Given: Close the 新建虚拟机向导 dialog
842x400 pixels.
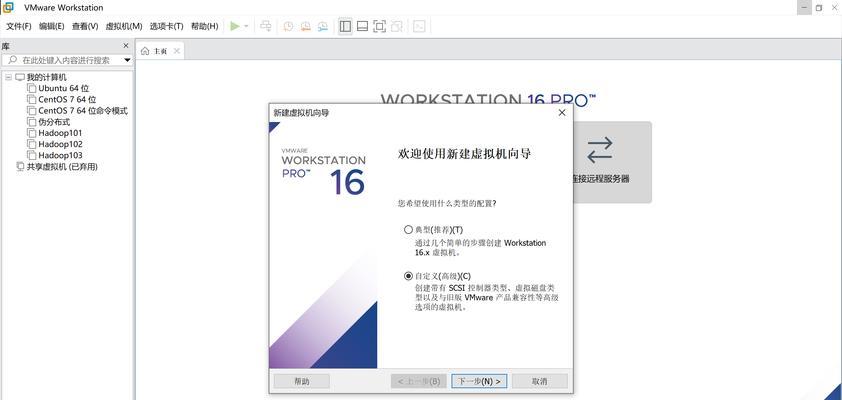Looking at the screenshot, I should [x=562, y=113].
